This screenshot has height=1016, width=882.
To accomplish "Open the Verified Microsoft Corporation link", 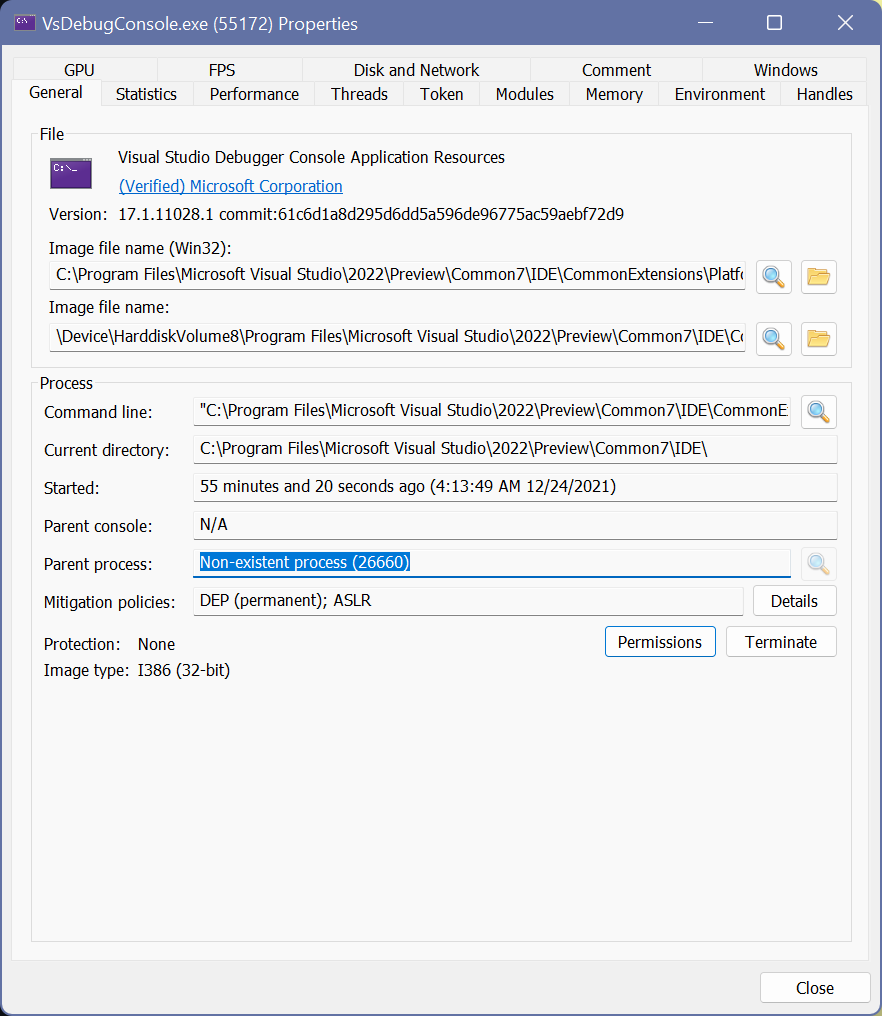I will click(x=231, y=187).
